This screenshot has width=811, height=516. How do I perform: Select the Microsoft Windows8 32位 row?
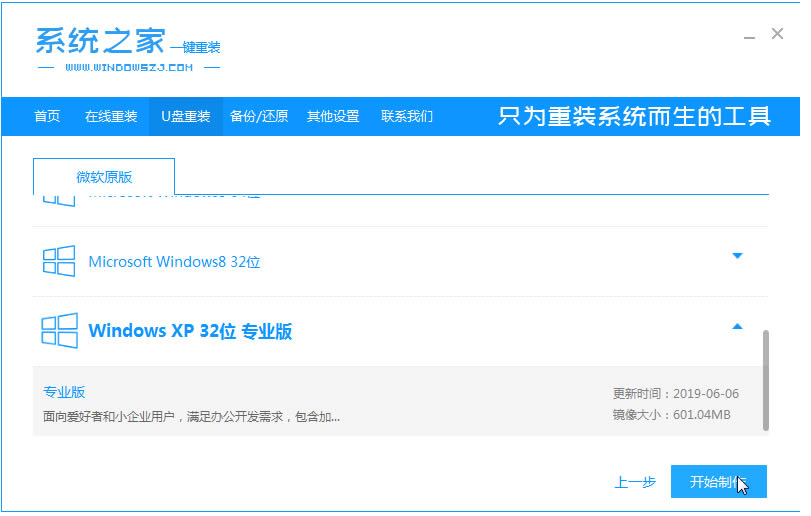400,262
